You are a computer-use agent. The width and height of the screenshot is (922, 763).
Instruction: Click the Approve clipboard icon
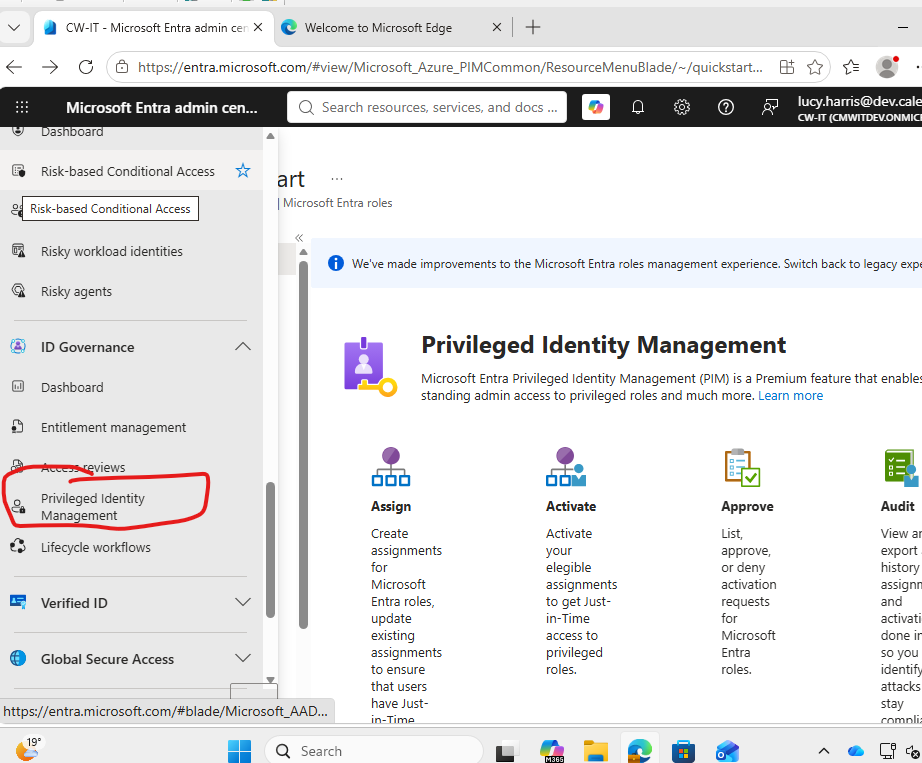coord(742,467)
